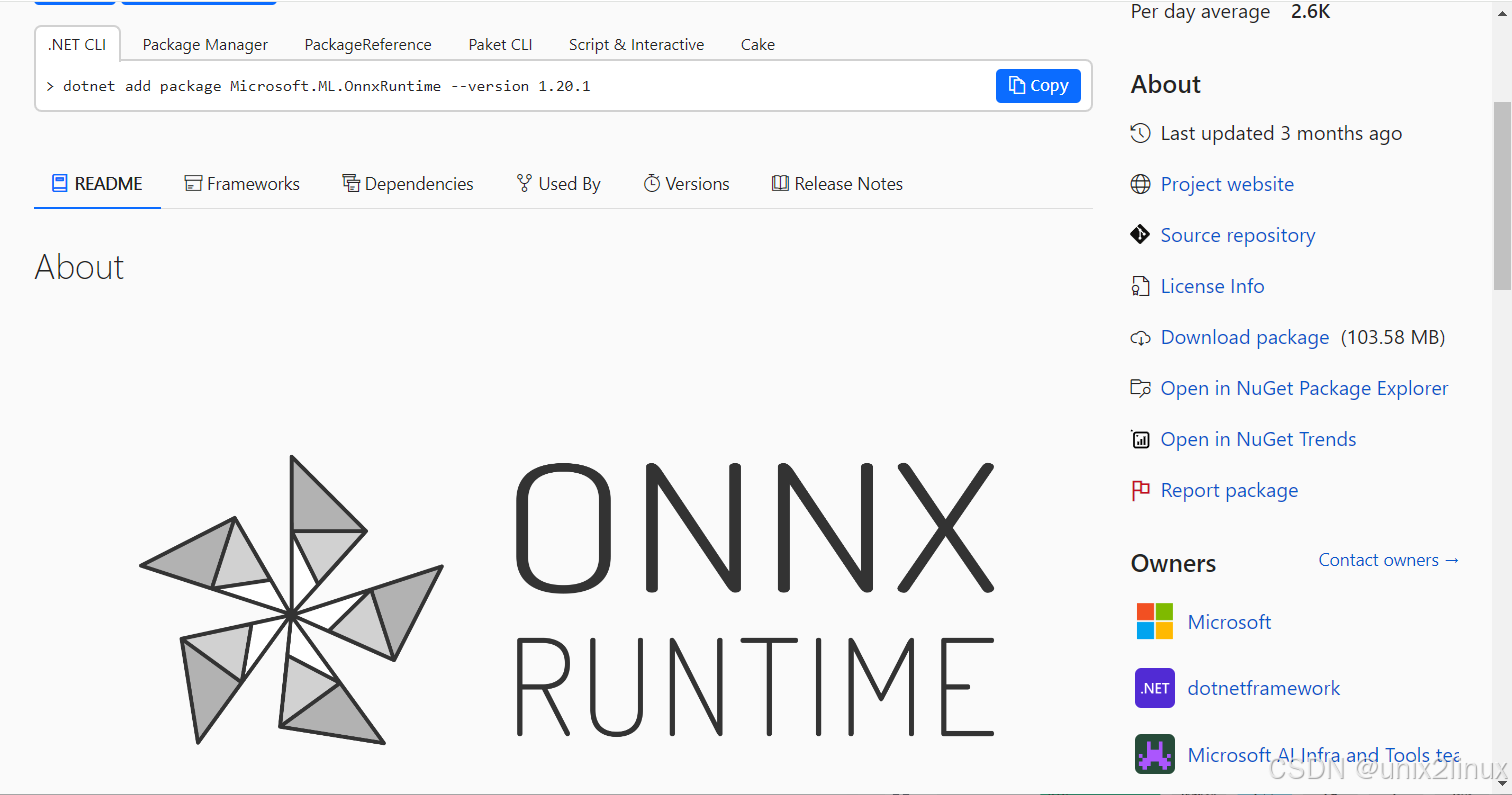Click the Download package link
The width and height of the screenshot is (1512, 795).
(1245, 338)
